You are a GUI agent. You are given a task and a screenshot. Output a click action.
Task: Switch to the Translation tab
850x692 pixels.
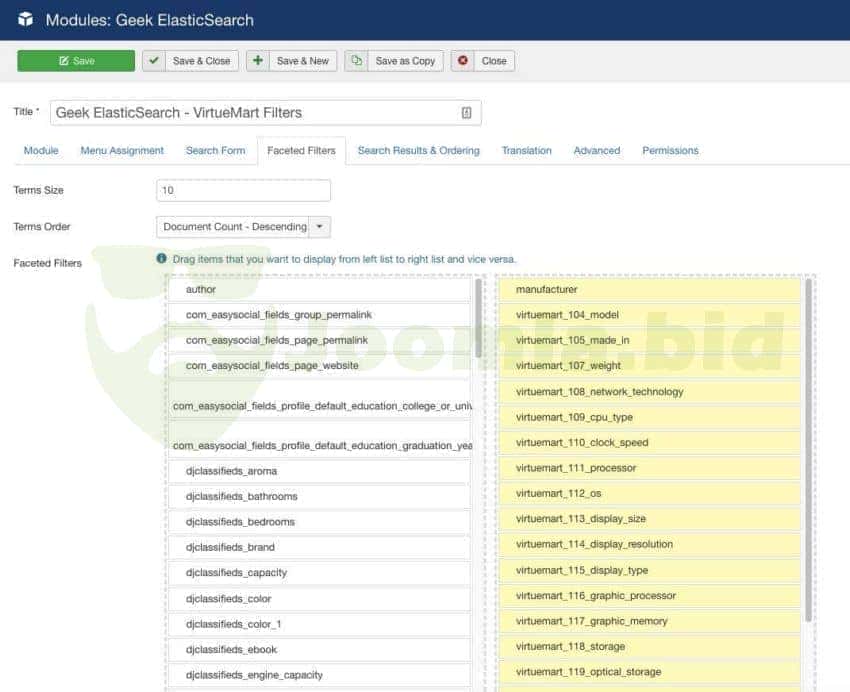(526, 151)
